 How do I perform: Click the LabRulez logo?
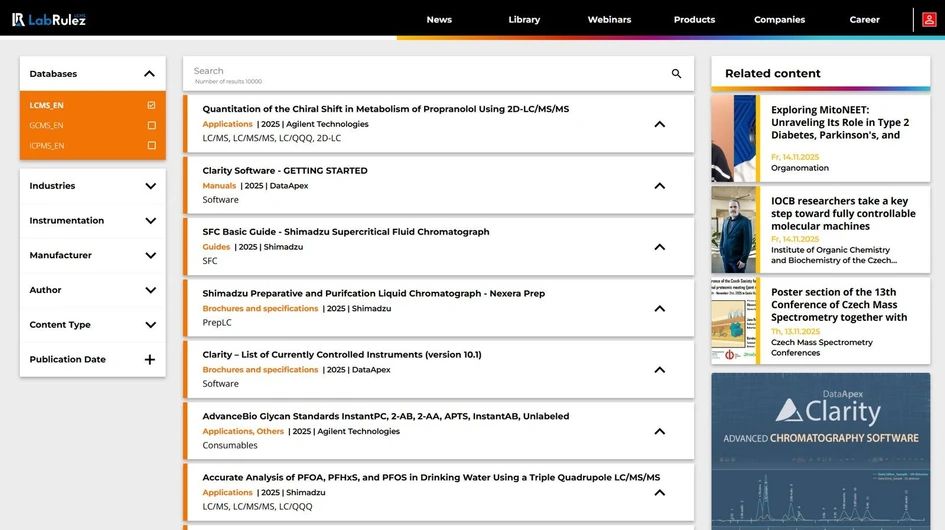pyautogui.click(x=48, y=19)
